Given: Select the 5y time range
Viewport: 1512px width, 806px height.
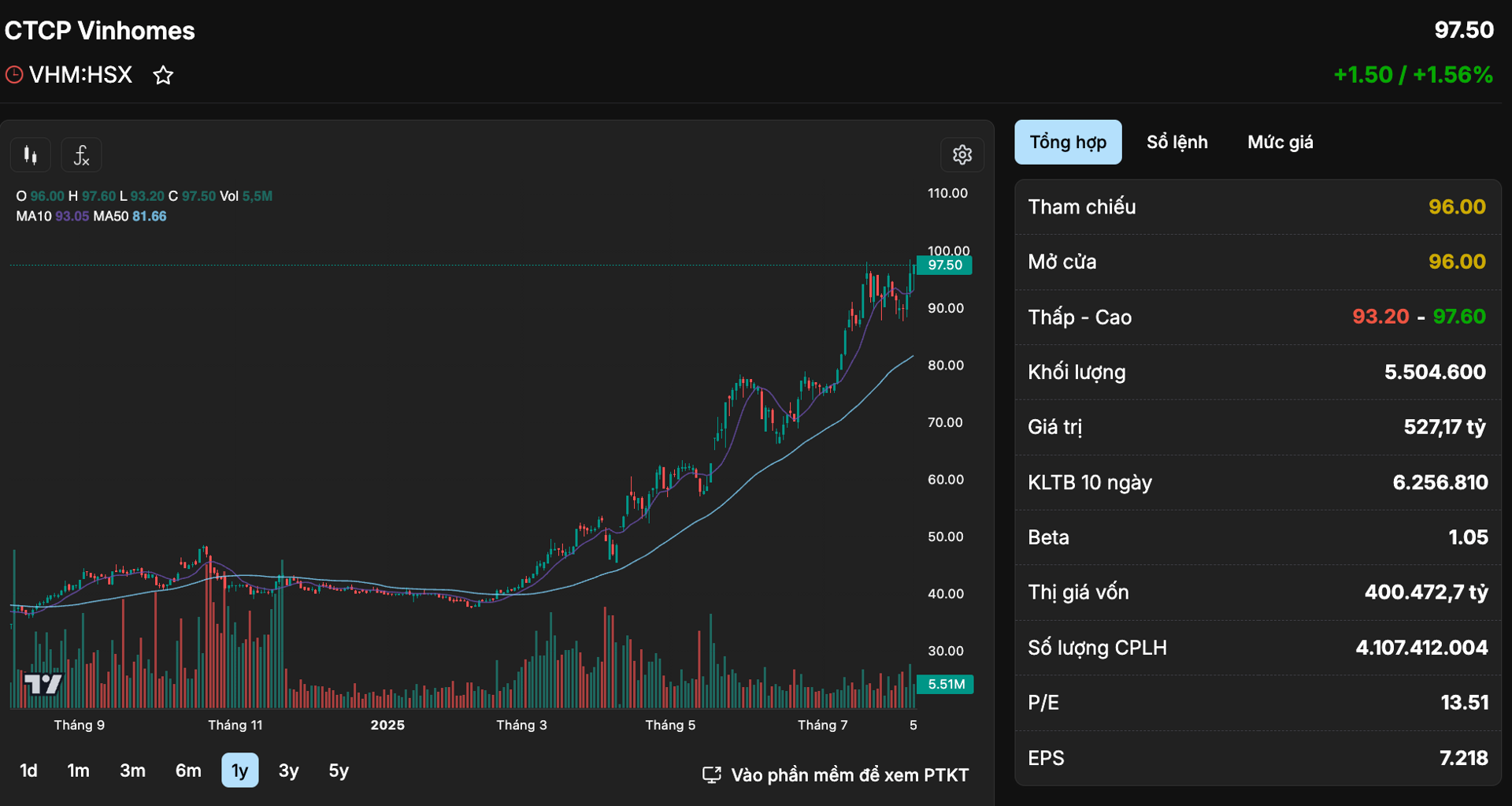Looking at the screenshot, I should click(339, 771).
